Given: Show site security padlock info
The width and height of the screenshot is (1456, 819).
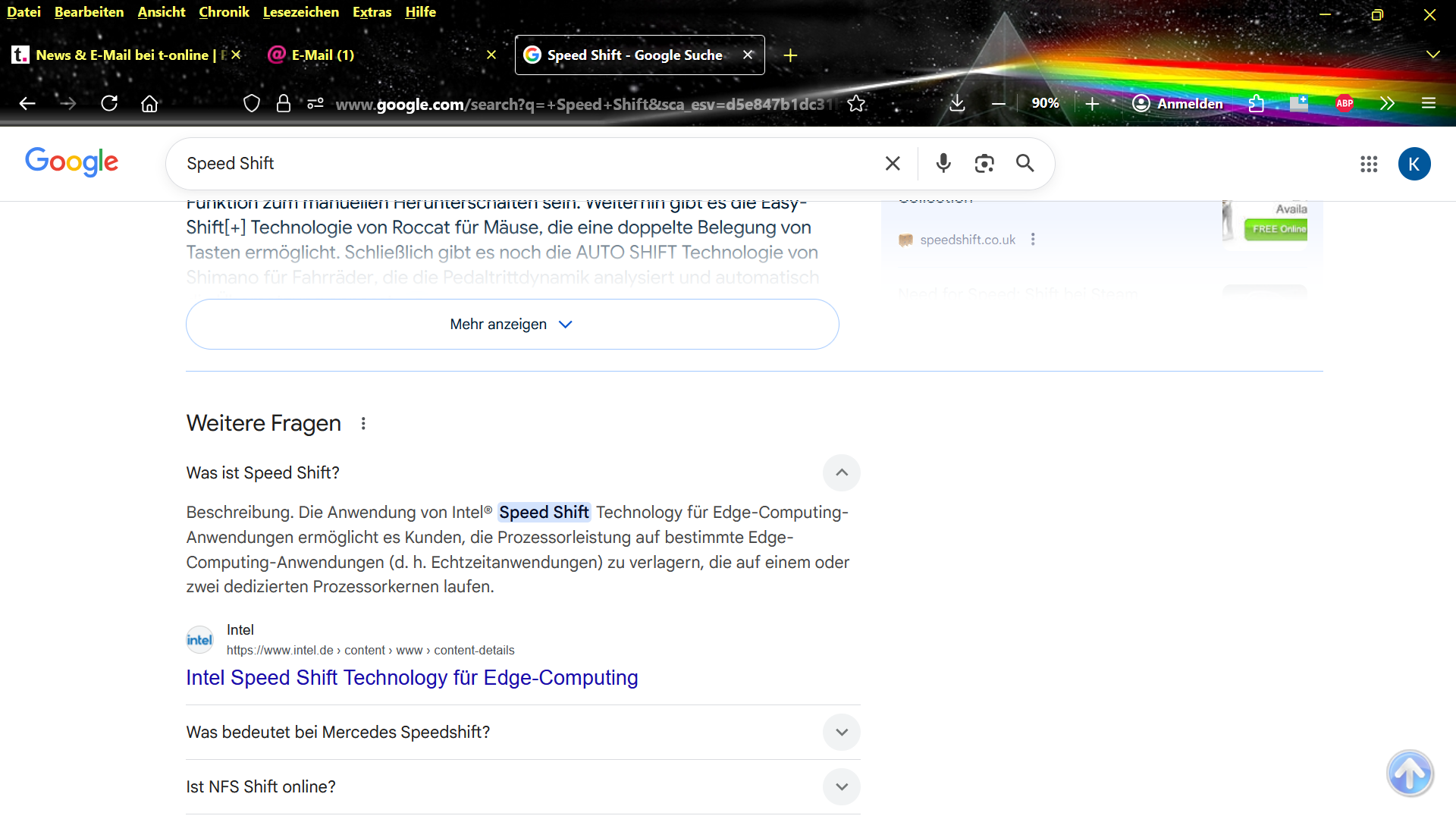Looking at the screenshot, I should tap(284, 104).
